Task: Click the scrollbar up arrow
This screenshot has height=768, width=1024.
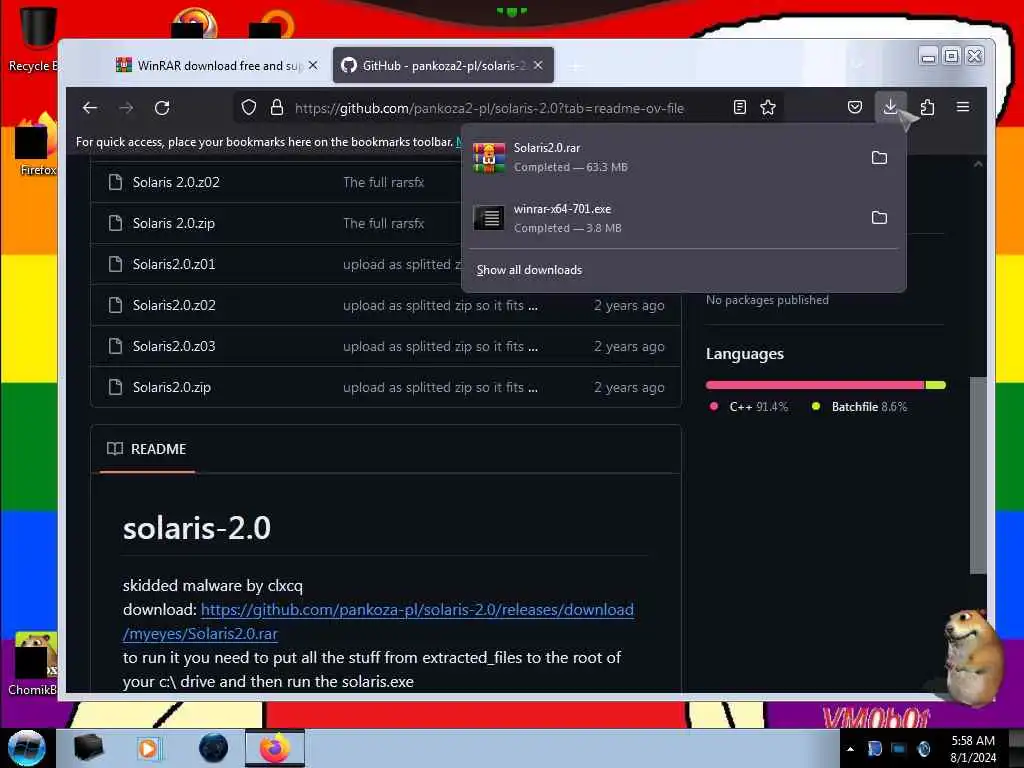Action: pyautogui.click(x=978, y=165)
